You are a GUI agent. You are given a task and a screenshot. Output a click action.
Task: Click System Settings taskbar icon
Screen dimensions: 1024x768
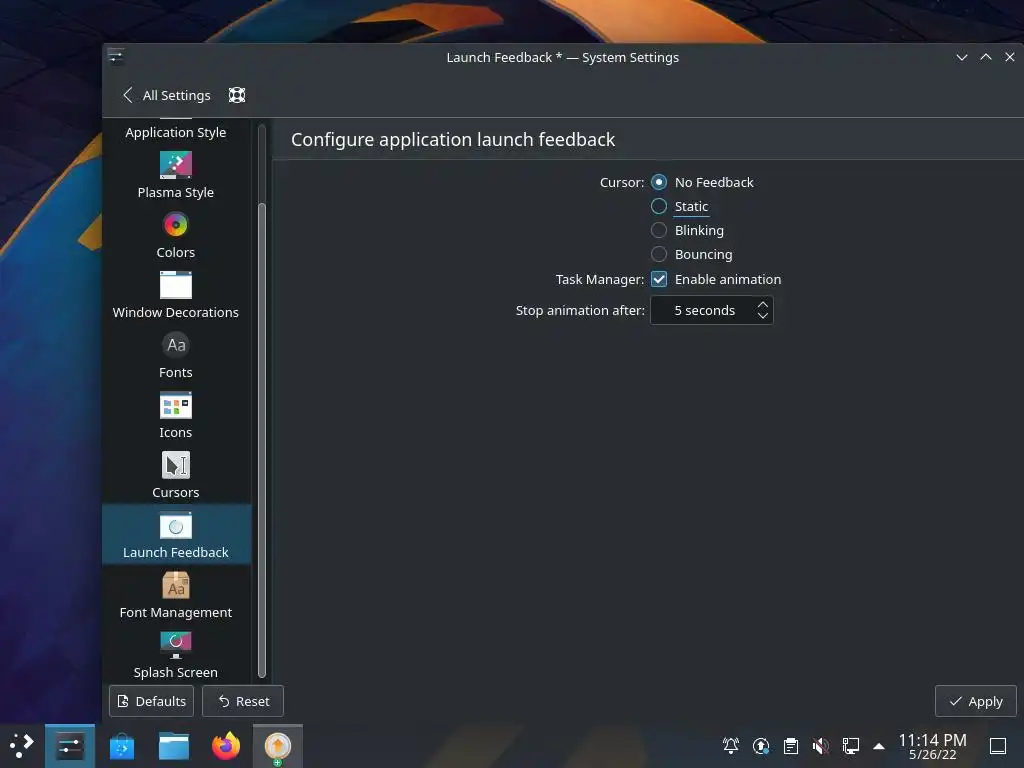point(70,746)
